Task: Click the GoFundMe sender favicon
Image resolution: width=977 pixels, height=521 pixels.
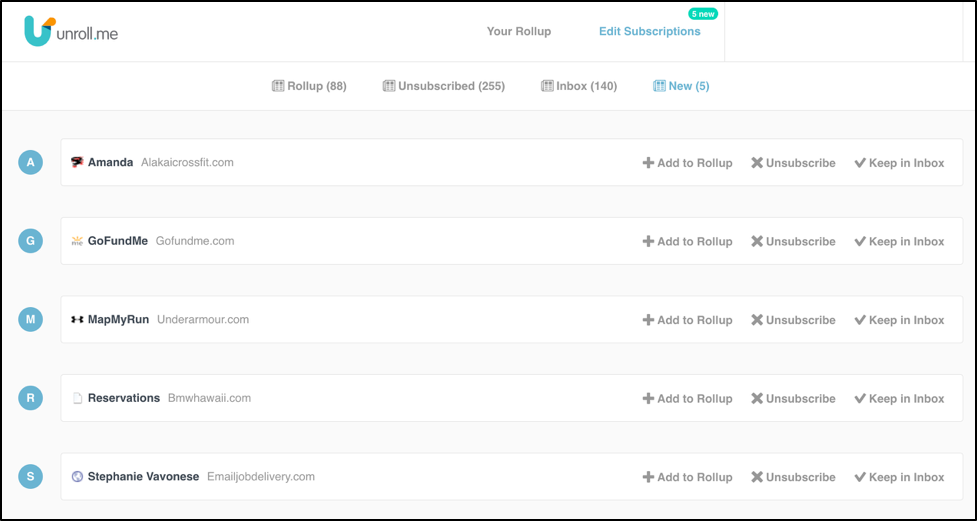Action: point(77,241)
